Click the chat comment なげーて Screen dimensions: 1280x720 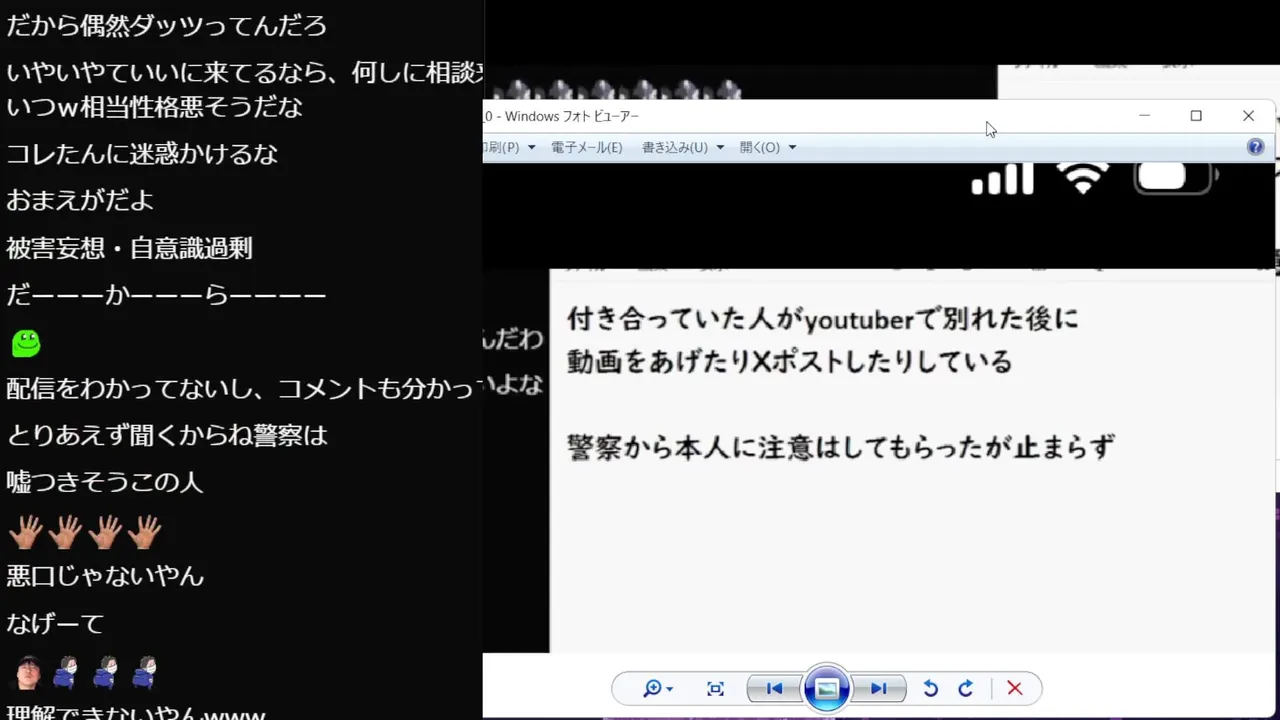[x=55, y=624]
